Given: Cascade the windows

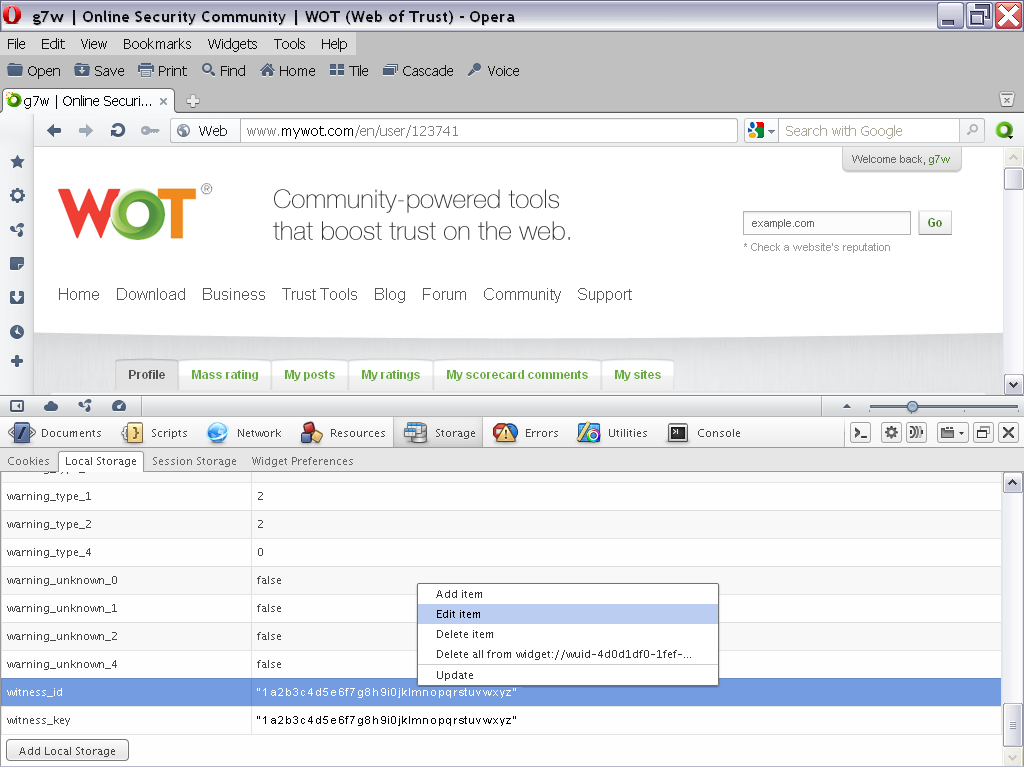Looking at the screenshot, I should (418, 71).
